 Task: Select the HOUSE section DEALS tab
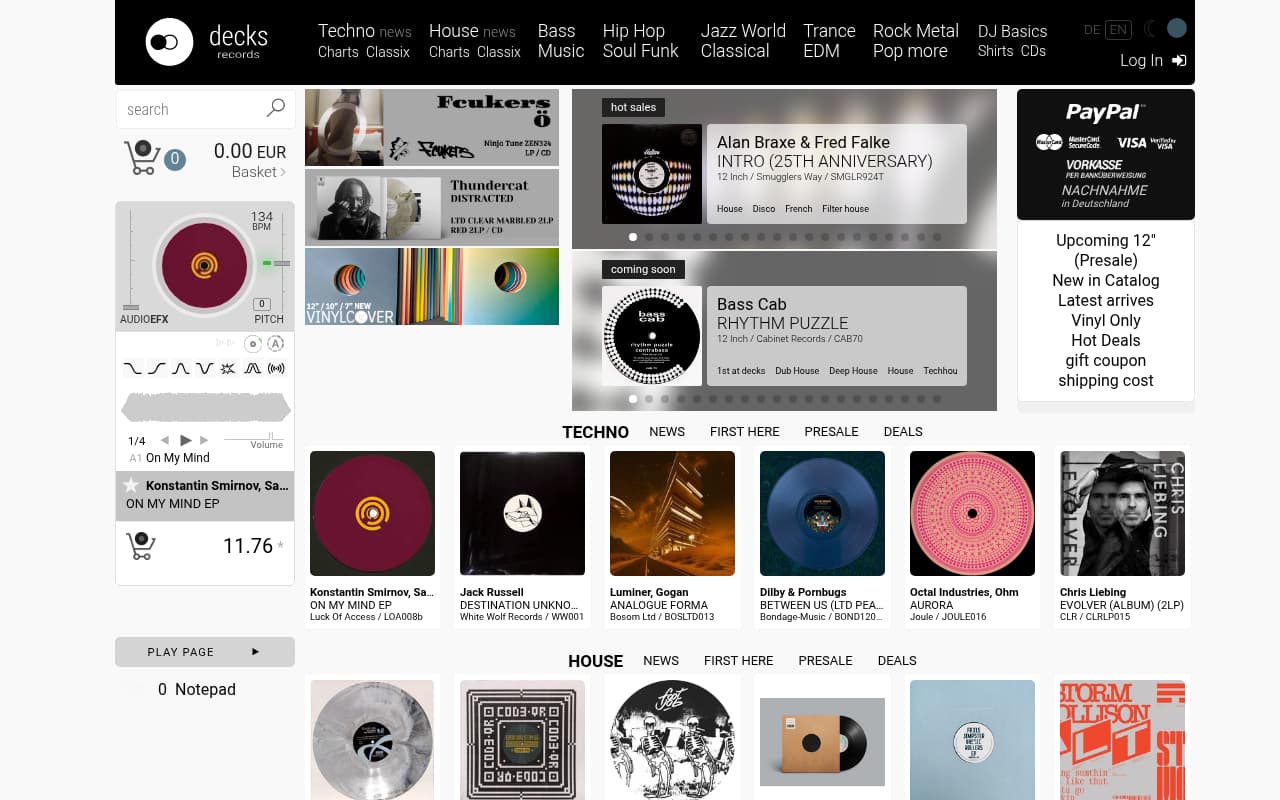point(897,661)
